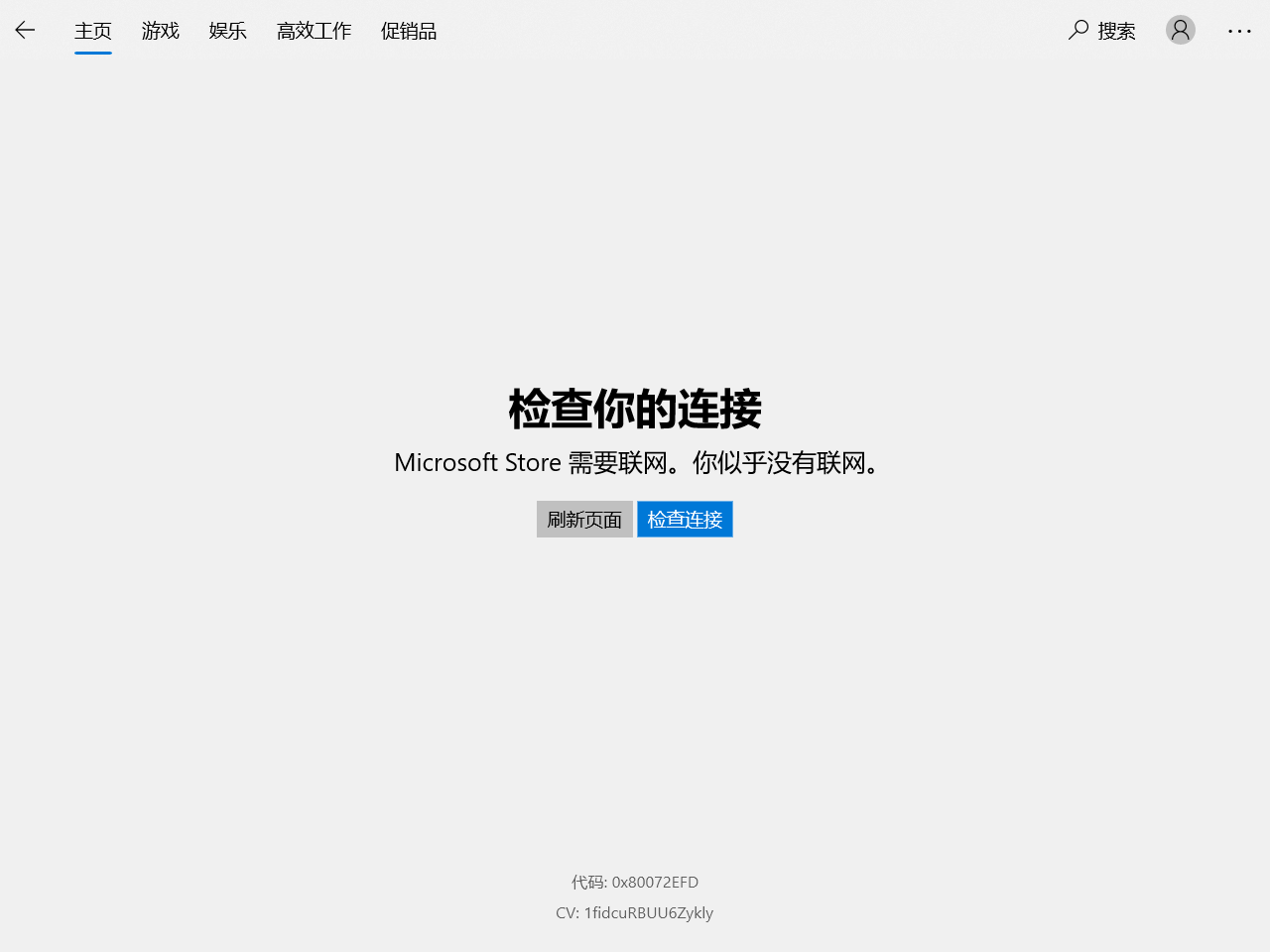Open the three-dot more options menu
The height and width of the screenshot is (952, 1270).
(x=1239, y=31)
